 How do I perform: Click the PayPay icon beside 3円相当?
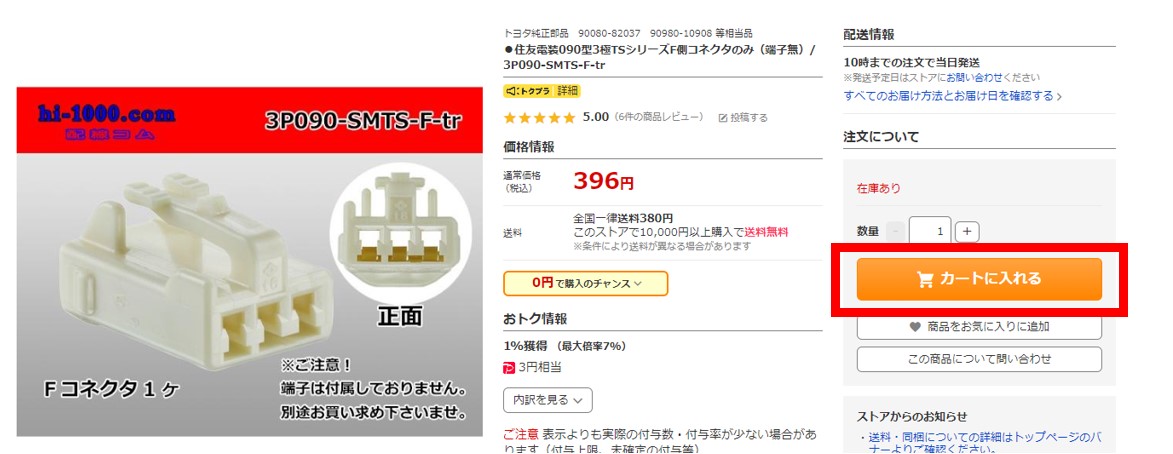509,367
